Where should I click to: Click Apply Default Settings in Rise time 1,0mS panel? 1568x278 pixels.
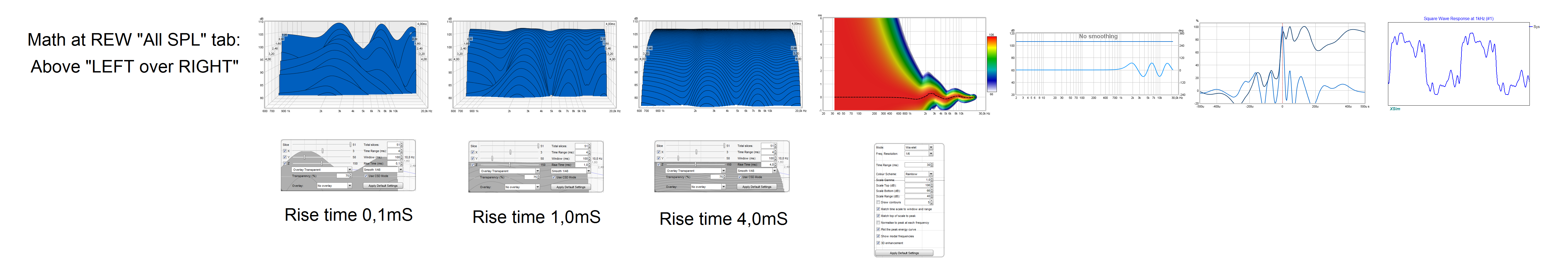pos(571,187)
